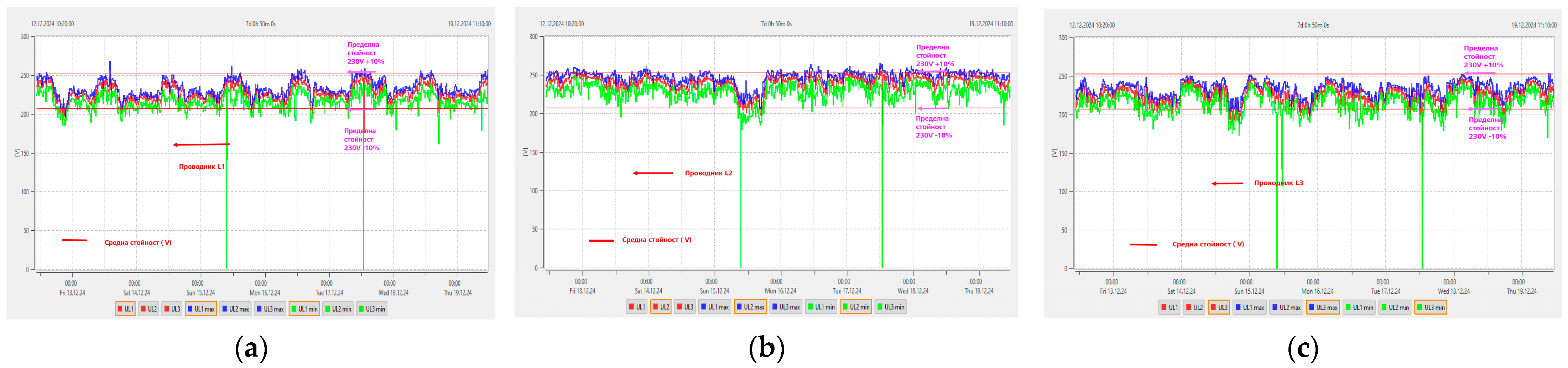This screenshot has width=1568, height=368.
Task: Toggle UL2 max legend button in chart (c)
Action: [1286, 308]
